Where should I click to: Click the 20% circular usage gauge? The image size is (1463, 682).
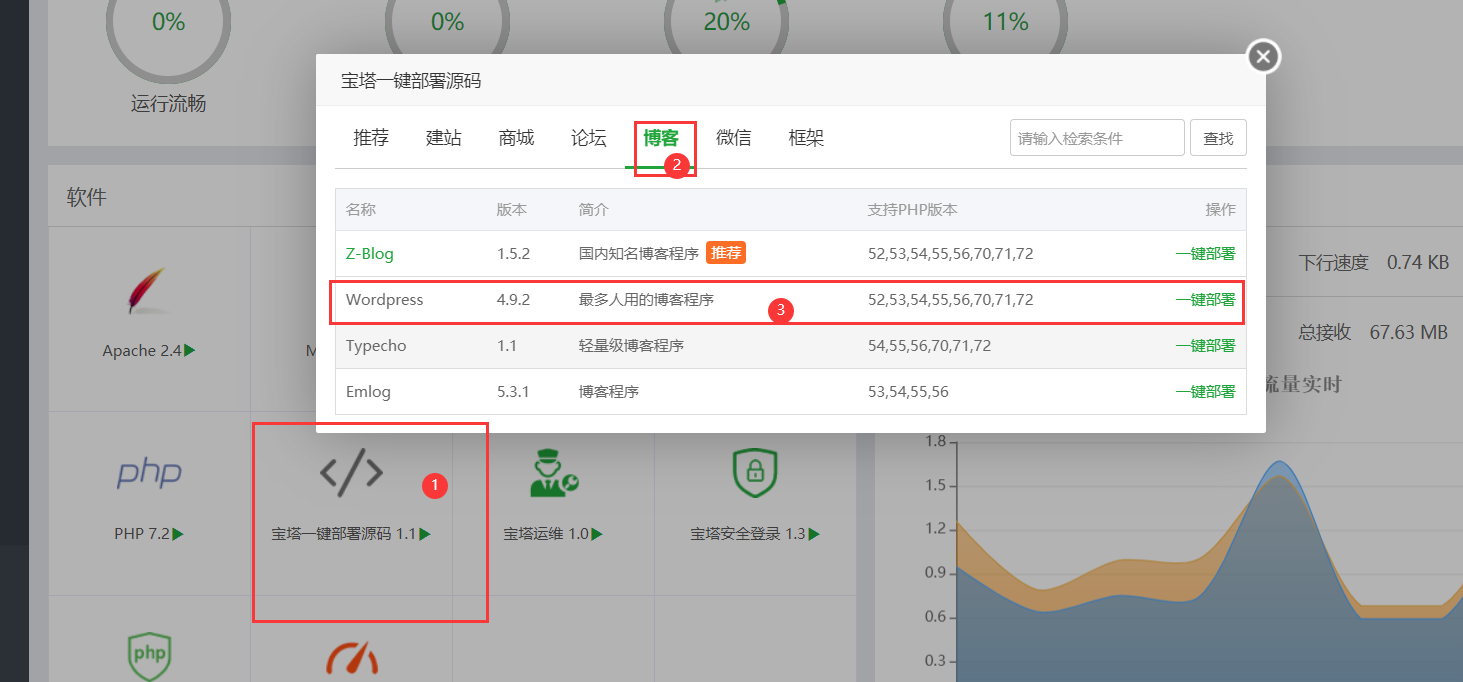click(x=726, y=22)
